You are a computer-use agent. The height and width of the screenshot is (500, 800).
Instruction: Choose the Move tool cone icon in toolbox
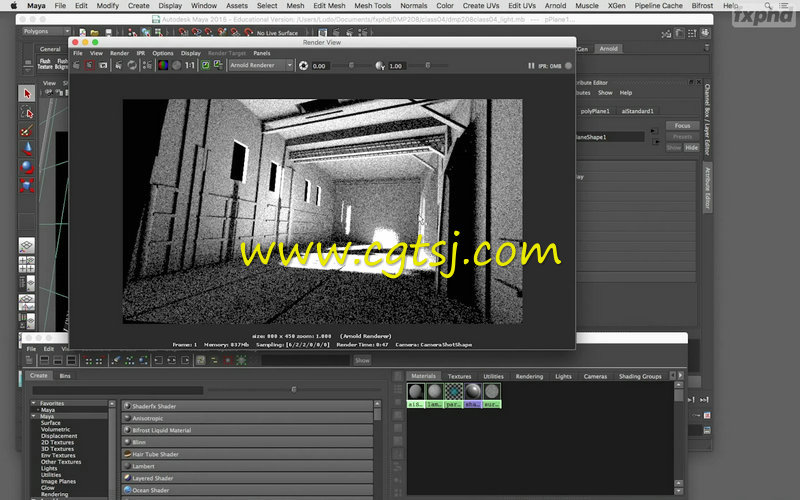tap(27, 149)
